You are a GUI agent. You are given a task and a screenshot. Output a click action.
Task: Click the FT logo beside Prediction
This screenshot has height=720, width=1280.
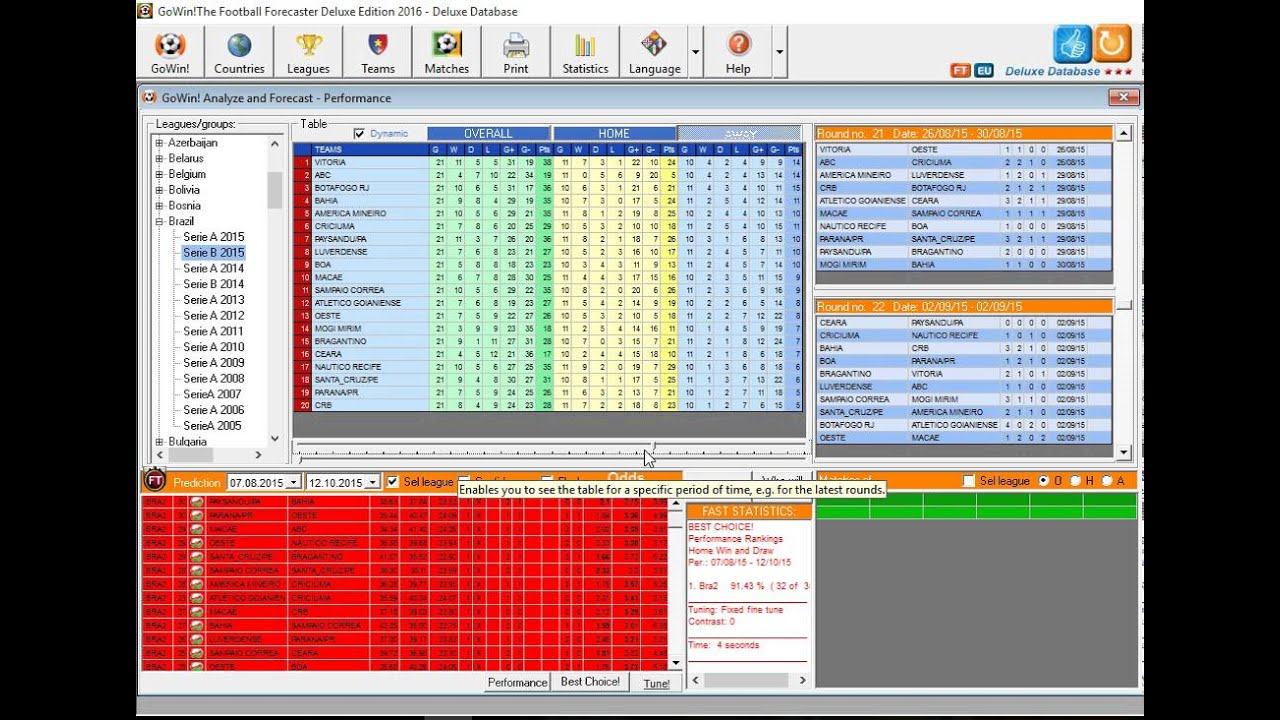click(154, 481)
